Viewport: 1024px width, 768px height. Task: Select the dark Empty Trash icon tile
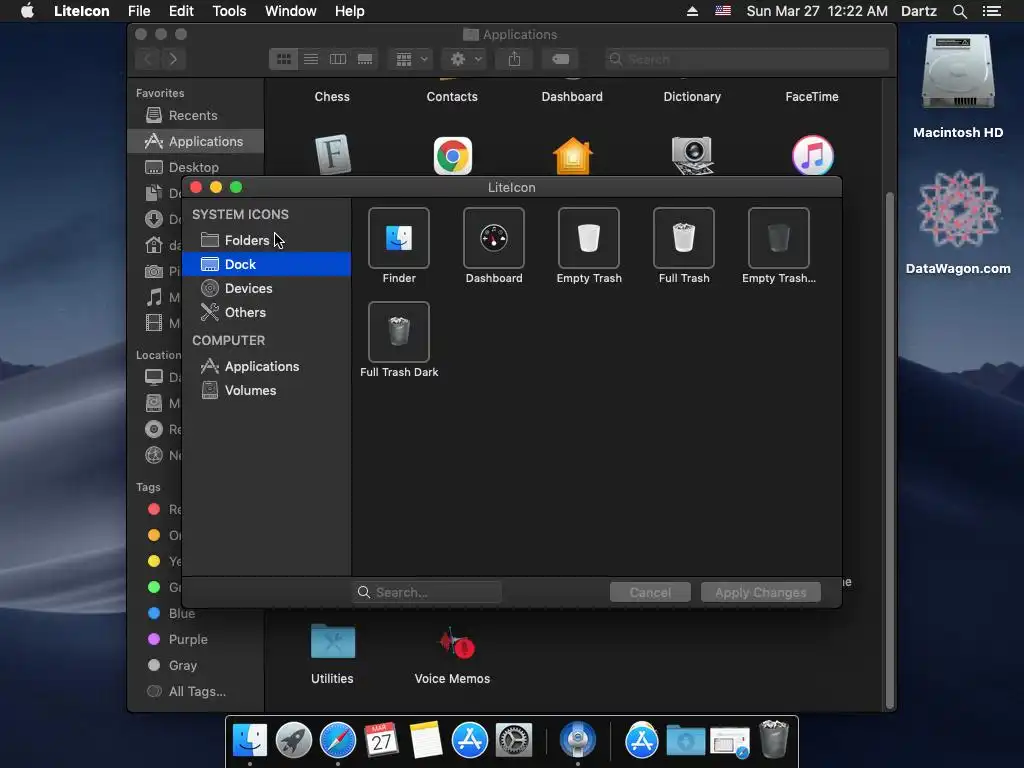point(778,238)
